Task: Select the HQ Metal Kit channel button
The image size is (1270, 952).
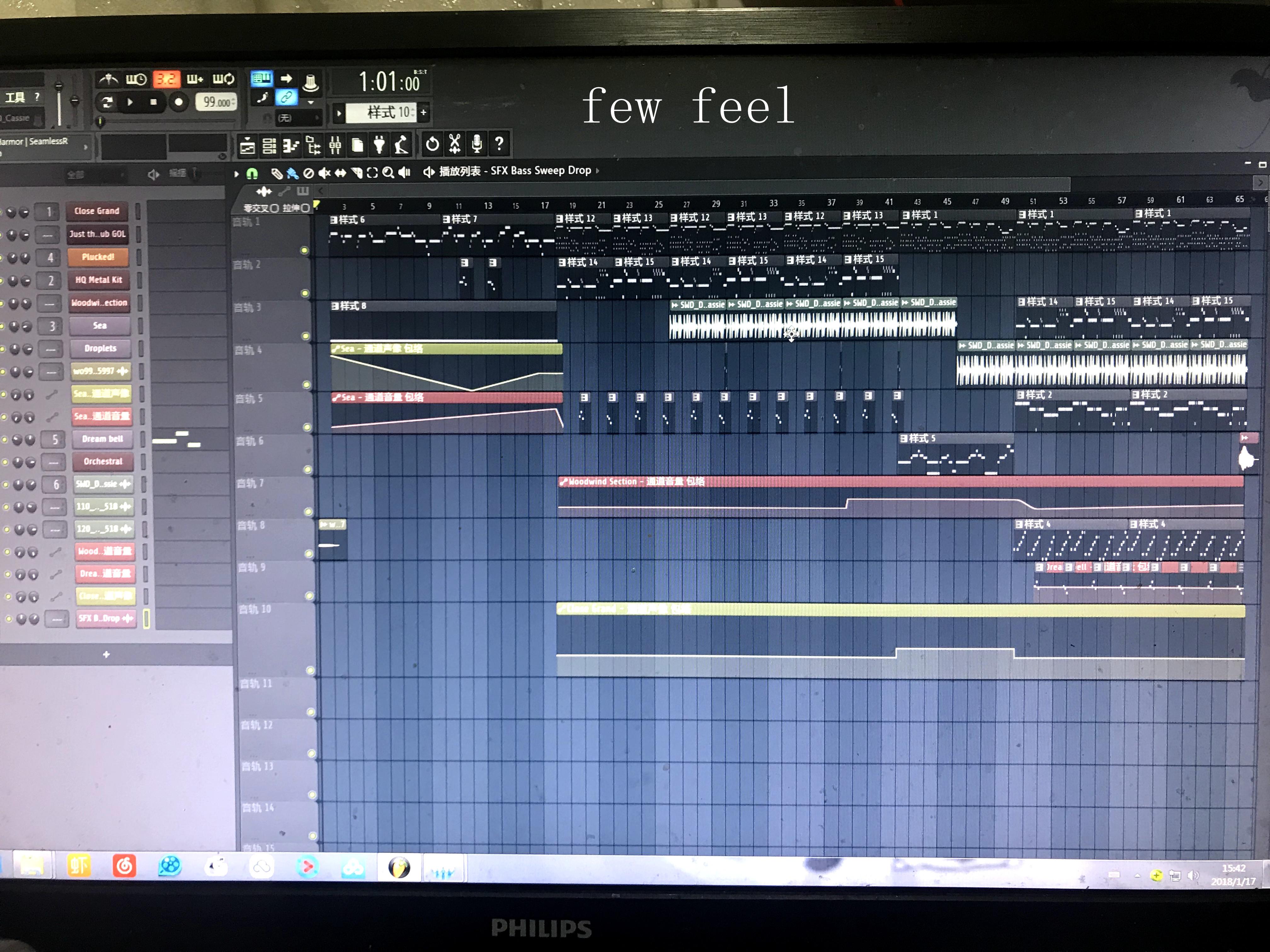Action: (x=99, y=280)
